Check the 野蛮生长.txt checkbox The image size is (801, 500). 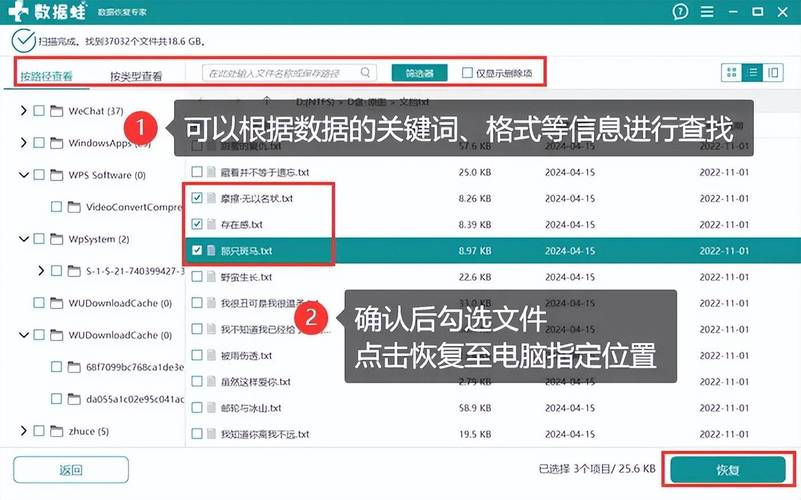click(x=197, y=277)
